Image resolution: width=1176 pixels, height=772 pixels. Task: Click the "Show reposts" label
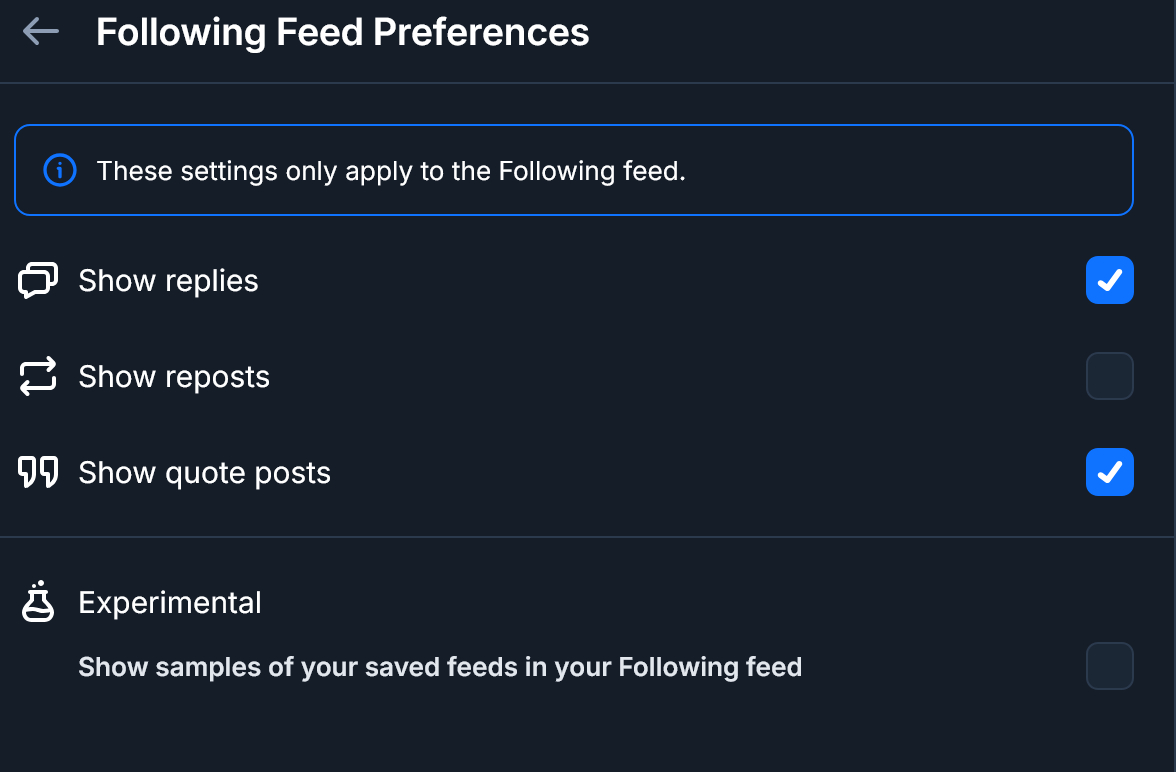[174, 377]
